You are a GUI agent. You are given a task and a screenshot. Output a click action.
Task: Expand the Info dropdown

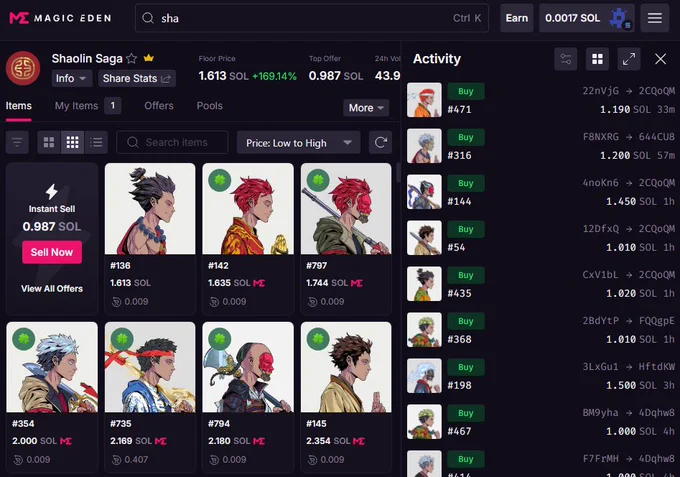pos(72,78)
